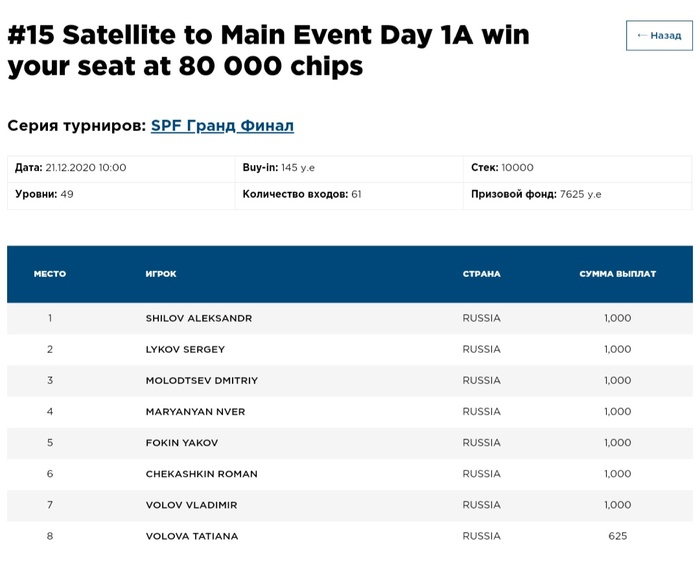Select FOKIN YAKOV in results
The width and height of the screenshot is (700, 576).
(x=182, y=442)
